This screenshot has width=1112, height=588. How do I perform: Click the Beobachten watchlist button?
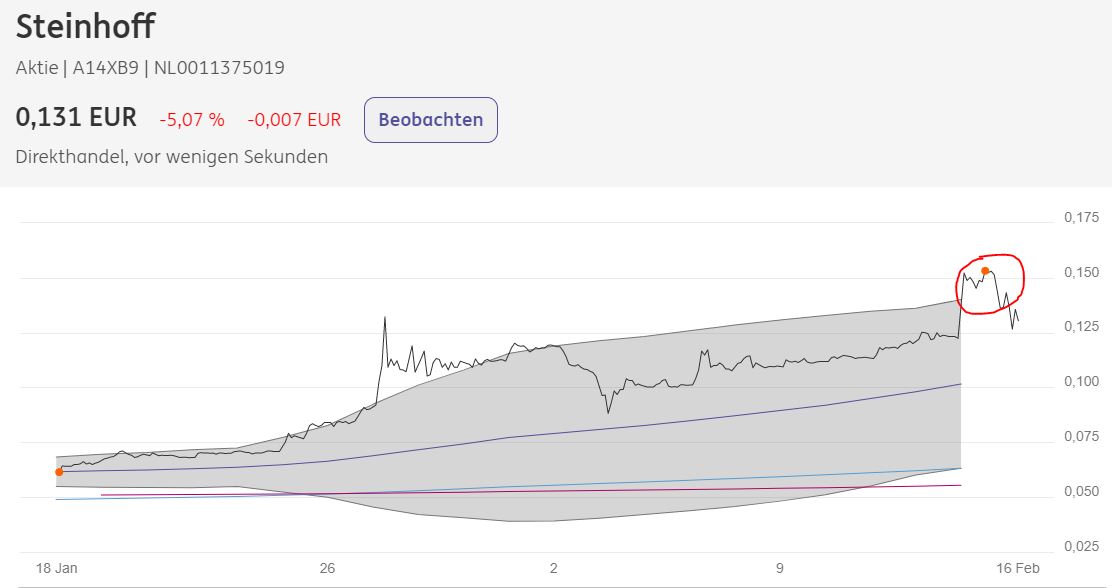coord(430,119)
